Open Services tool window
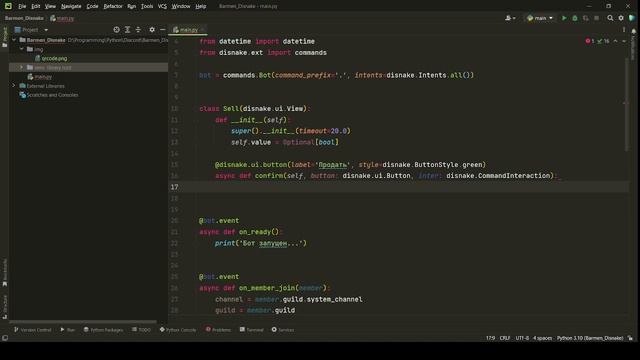This screenshot has height=360, width=640. coord(283,329)
